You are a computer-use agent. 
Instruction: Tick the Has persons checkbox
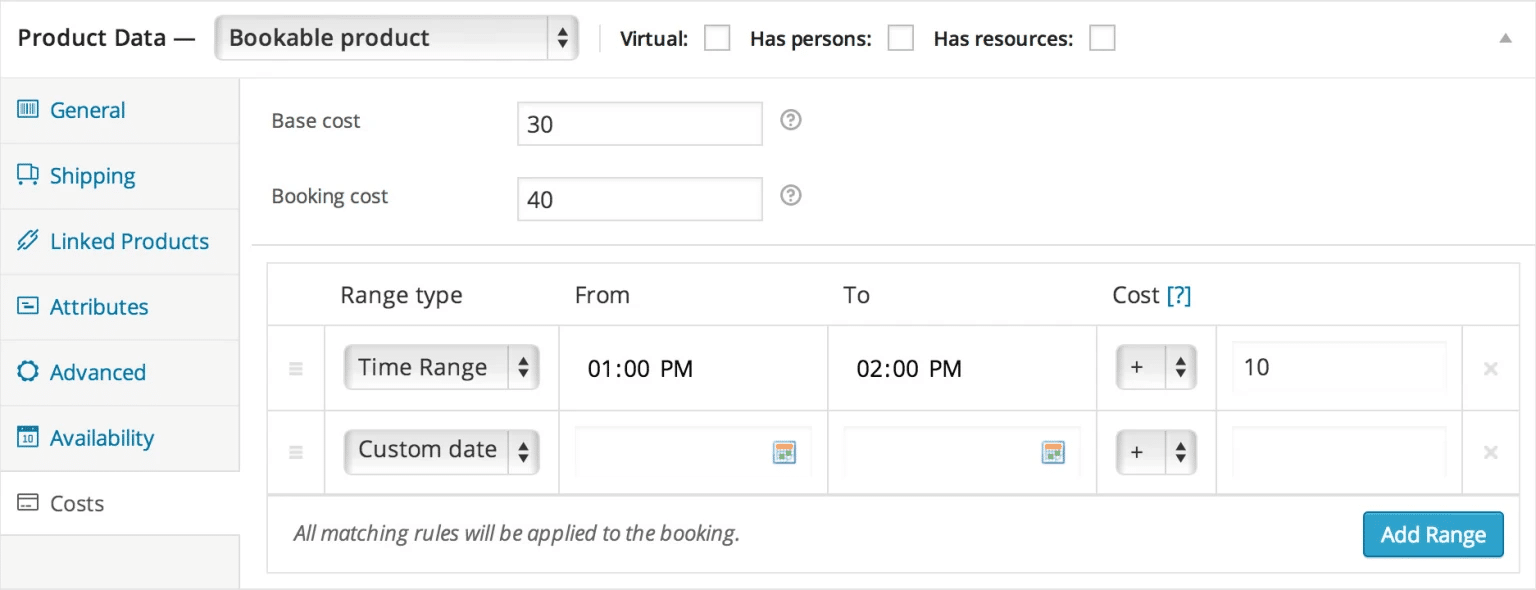pos(901,39)
